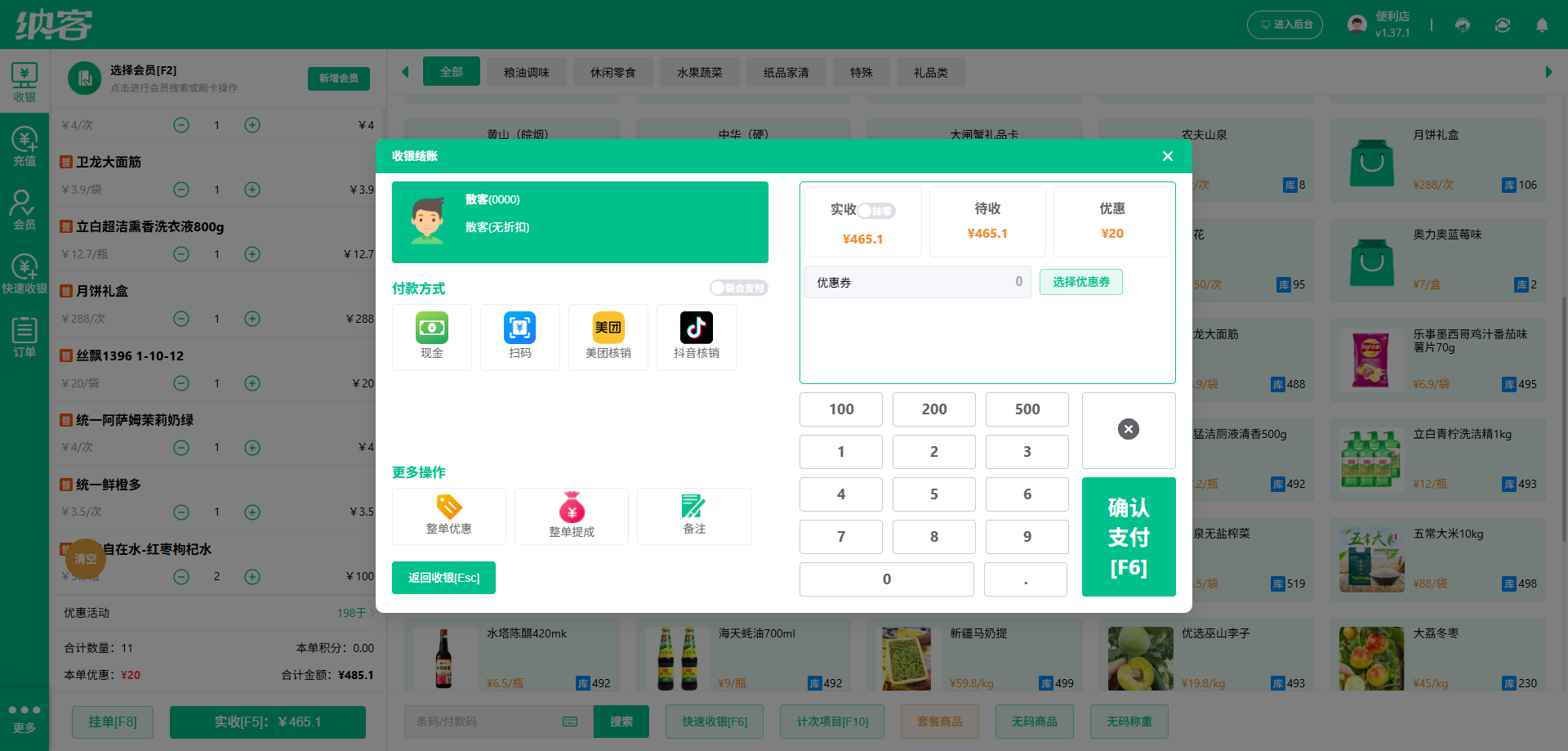Choose the scan code (扫码) payment
The image size is (1568, 751).
tap(519, 337)
